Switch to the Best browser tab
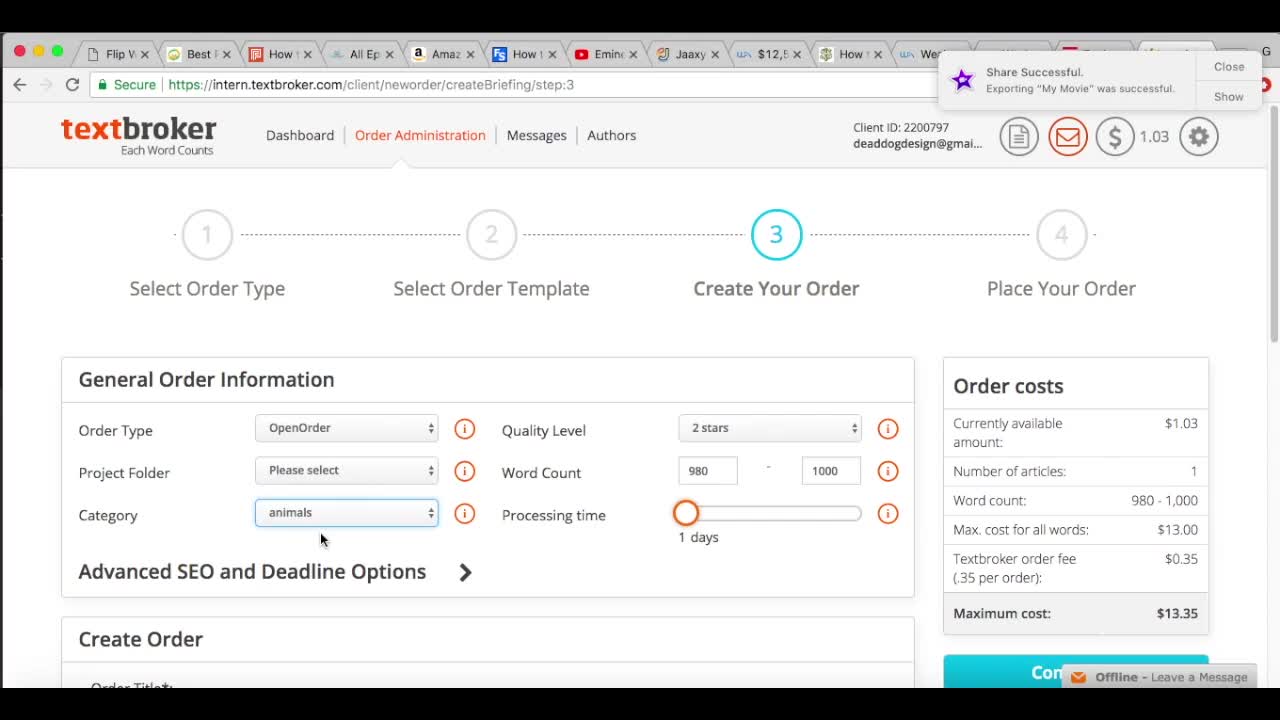The image size is (1280, 720). [x=198, y=54]
